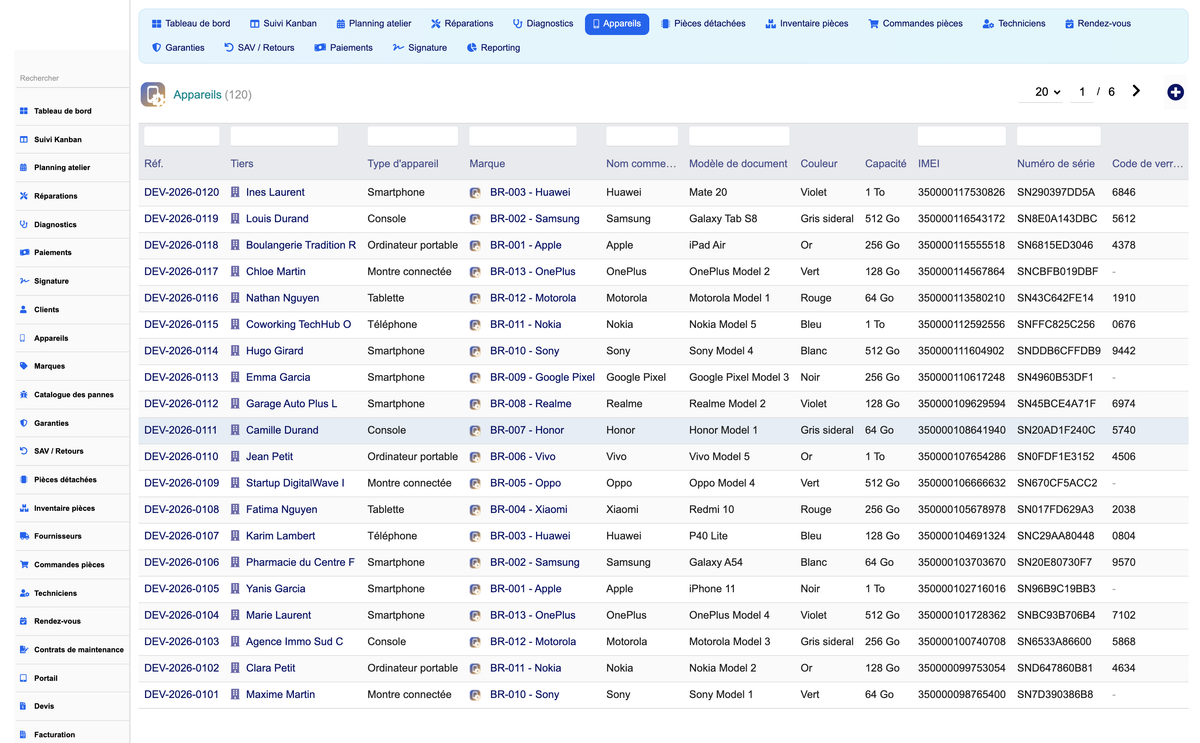
Task: Open Planning atelier top tab
Action: [374, 23]
